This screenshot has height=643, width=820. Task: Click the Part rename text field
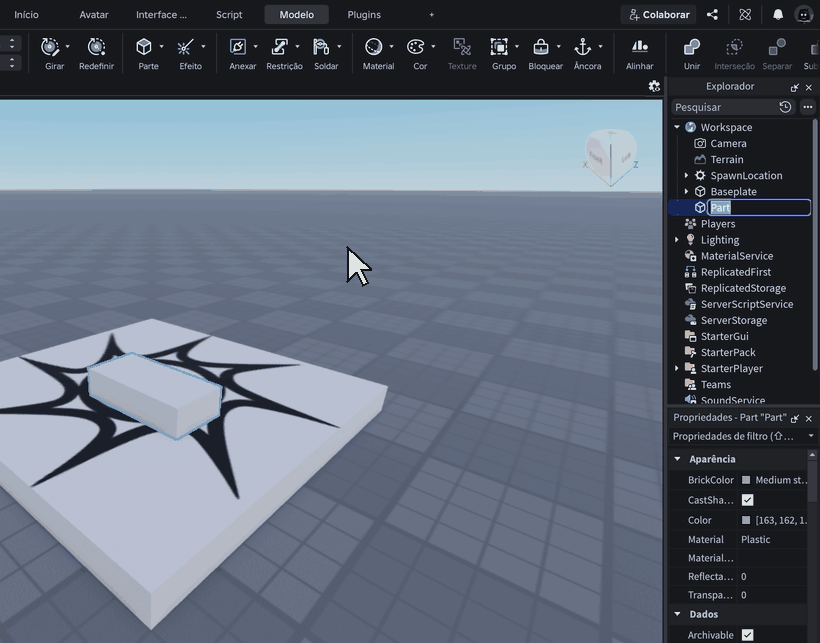(759, 208)
